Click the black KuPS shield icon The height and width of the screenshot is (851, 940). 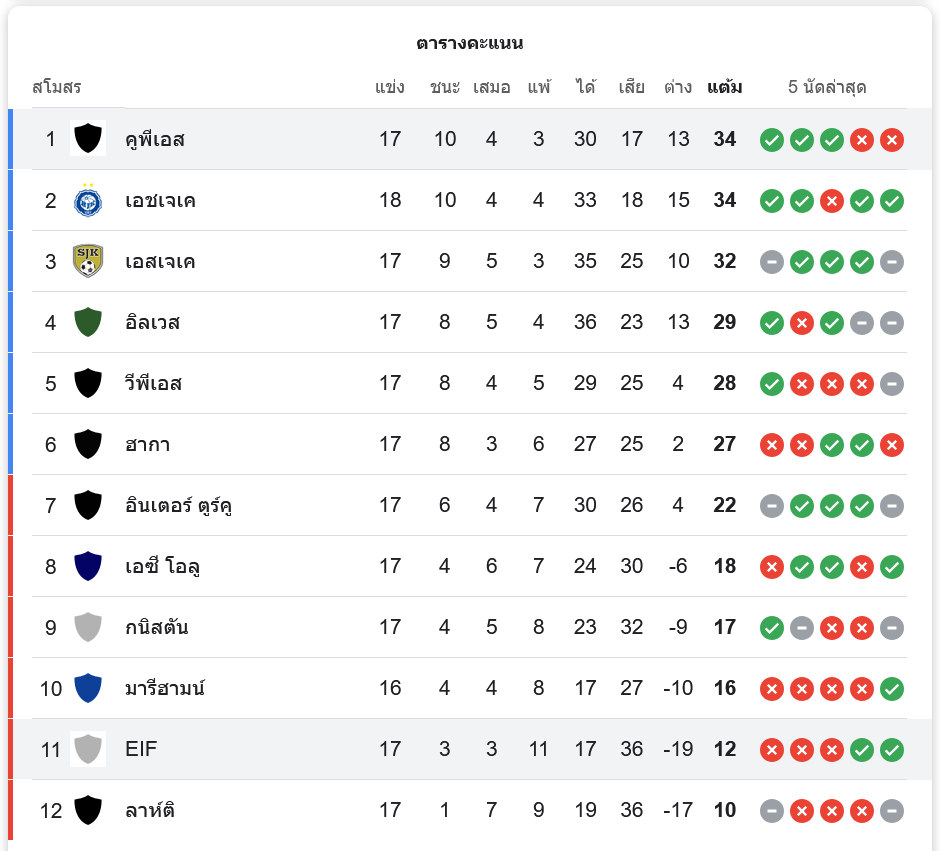(88, 139)
